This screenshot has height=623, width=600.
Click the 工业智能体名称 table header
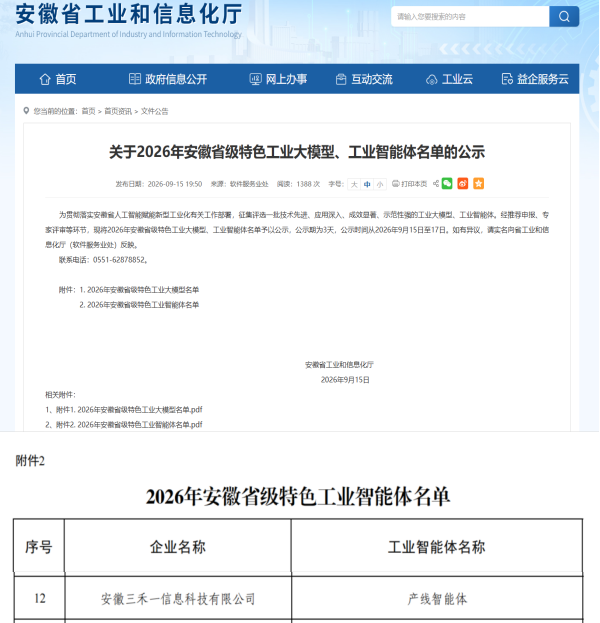[437, 547]
